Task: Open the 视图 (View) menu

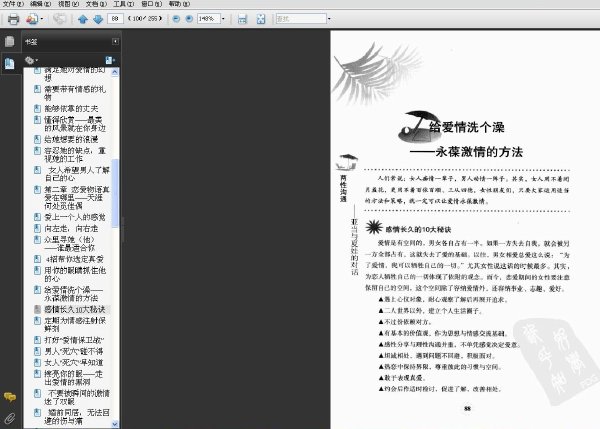Action: [68, 4]
